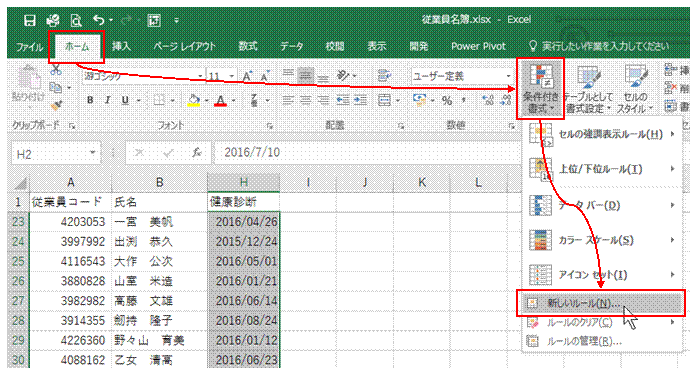Click the Format Painter brush icon

coord(56,106)
